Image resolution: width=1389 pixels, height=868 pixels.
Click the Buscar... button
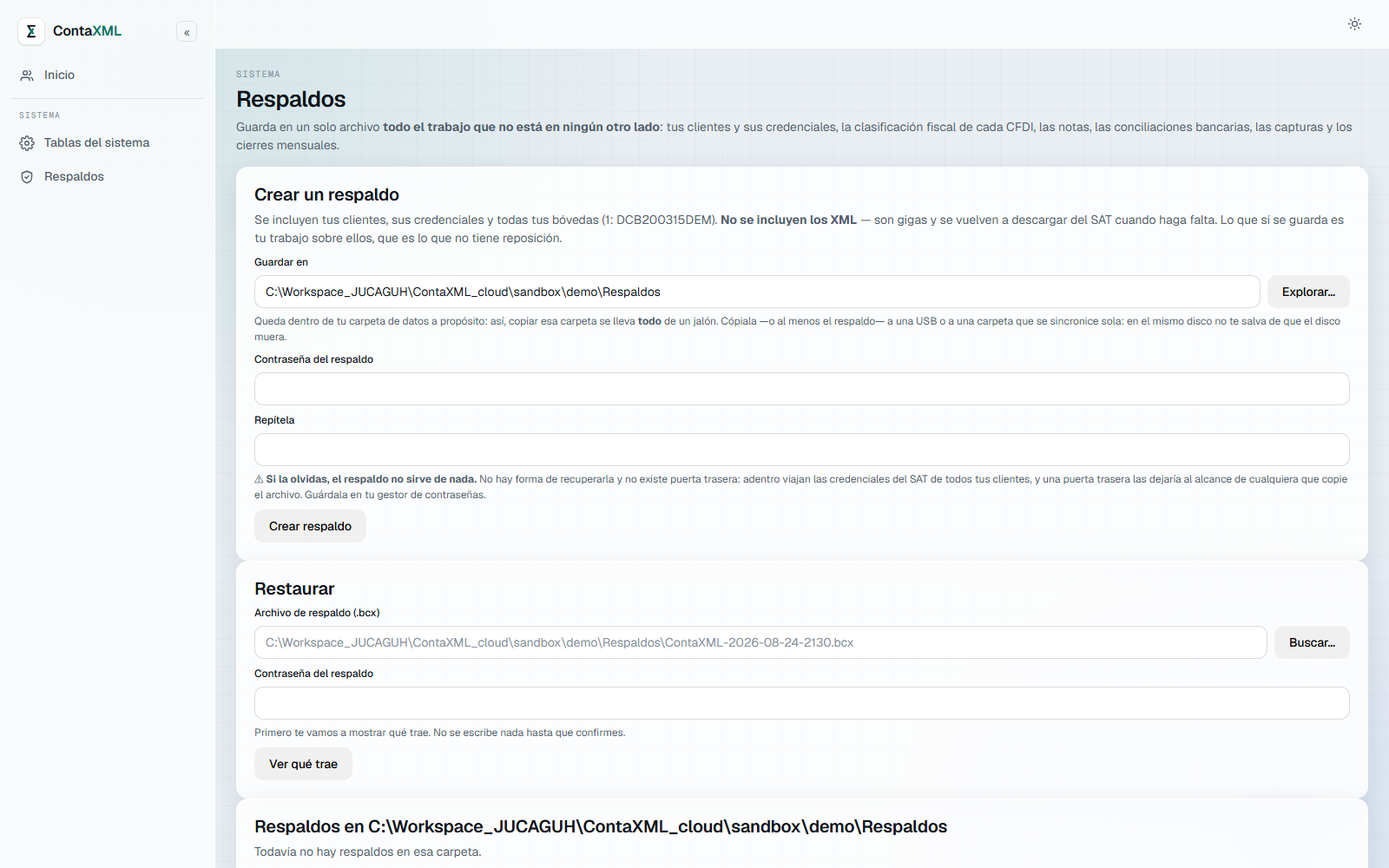coord(1312,642)
